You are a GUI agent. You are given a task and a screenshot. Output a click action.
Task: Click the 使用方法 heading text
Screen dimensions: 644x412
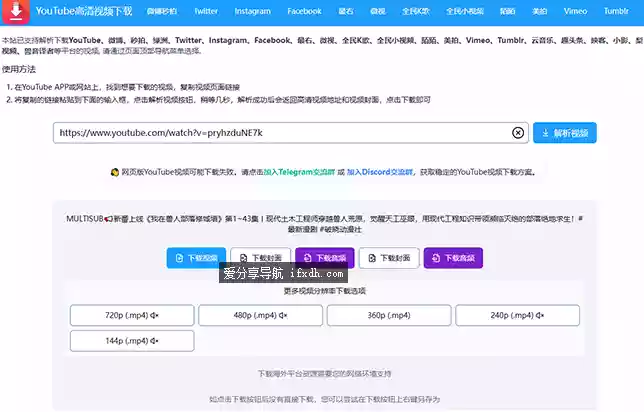pos(19,69)
